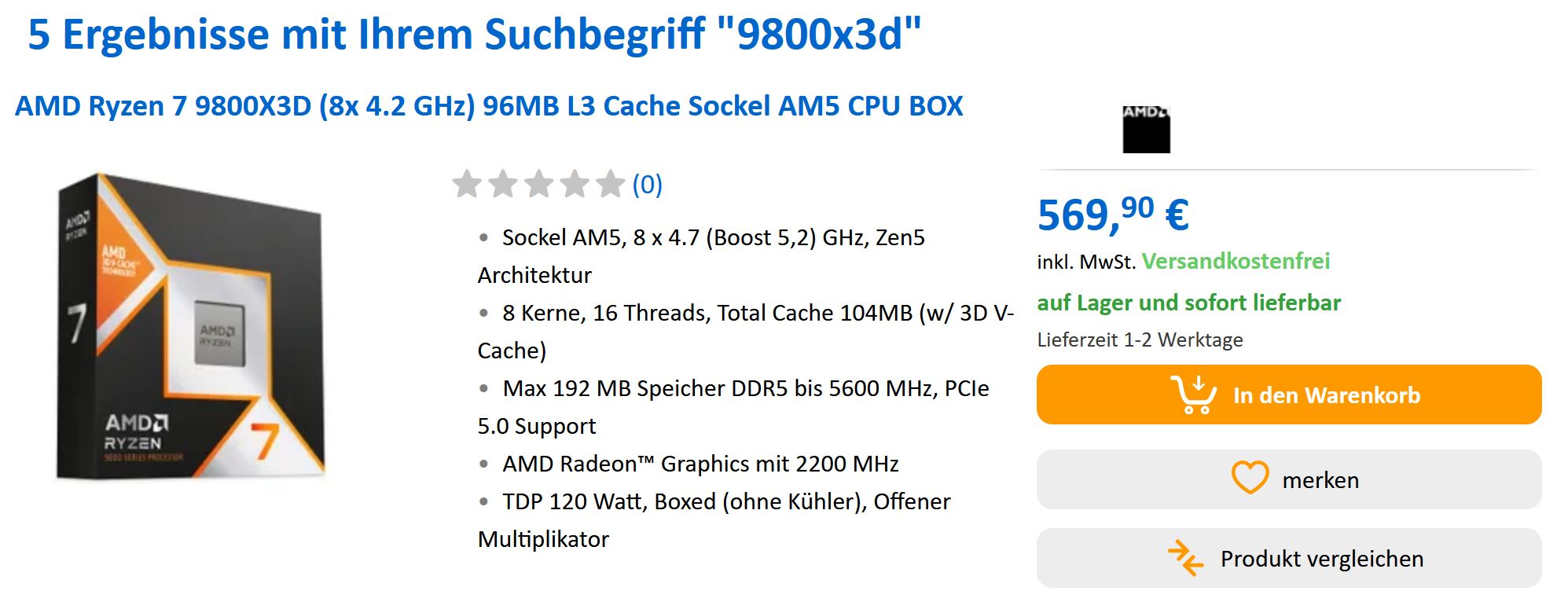
Task: Click the "5 Ergebnisse" search results heading
Action: tap(474, 35)
